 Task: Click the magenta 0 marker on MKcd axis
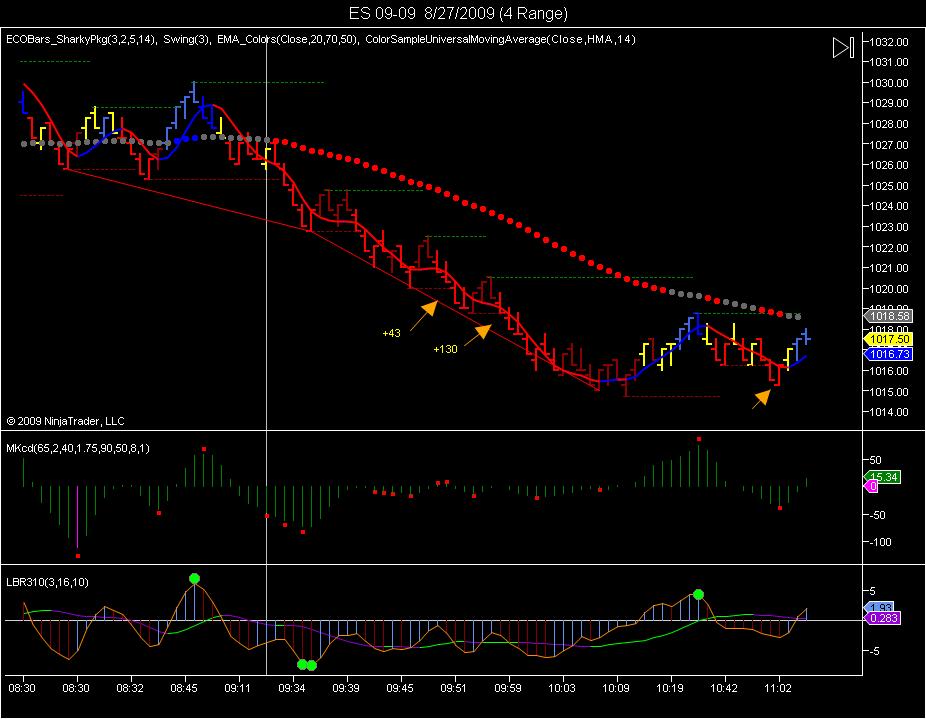[x=872, y=486]
